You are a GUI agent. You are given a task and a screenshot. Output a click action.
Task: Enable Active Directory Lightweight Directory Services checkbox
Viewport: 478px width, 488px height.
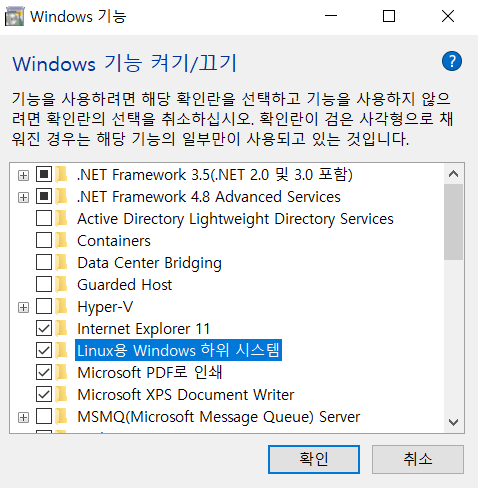point(44,219)
